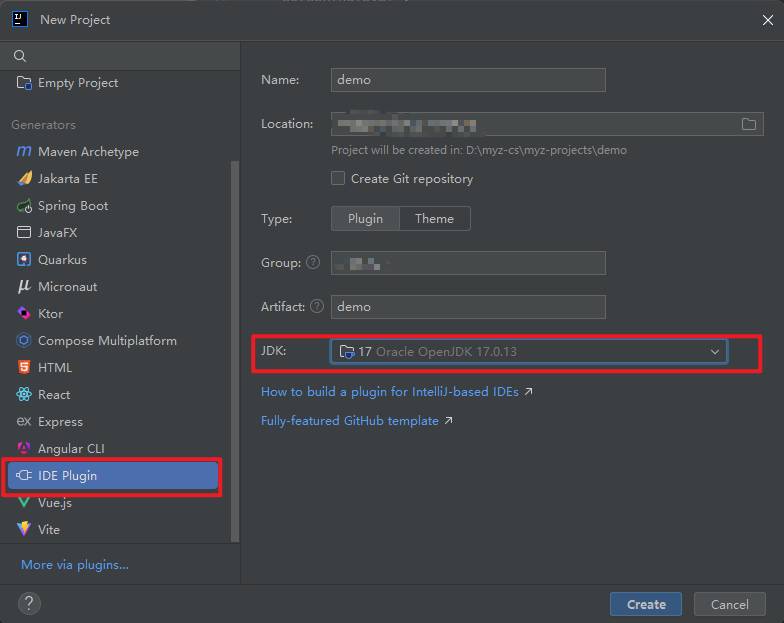Show help for the Group field
Screen dimensions: 784x623
point(313,262)
